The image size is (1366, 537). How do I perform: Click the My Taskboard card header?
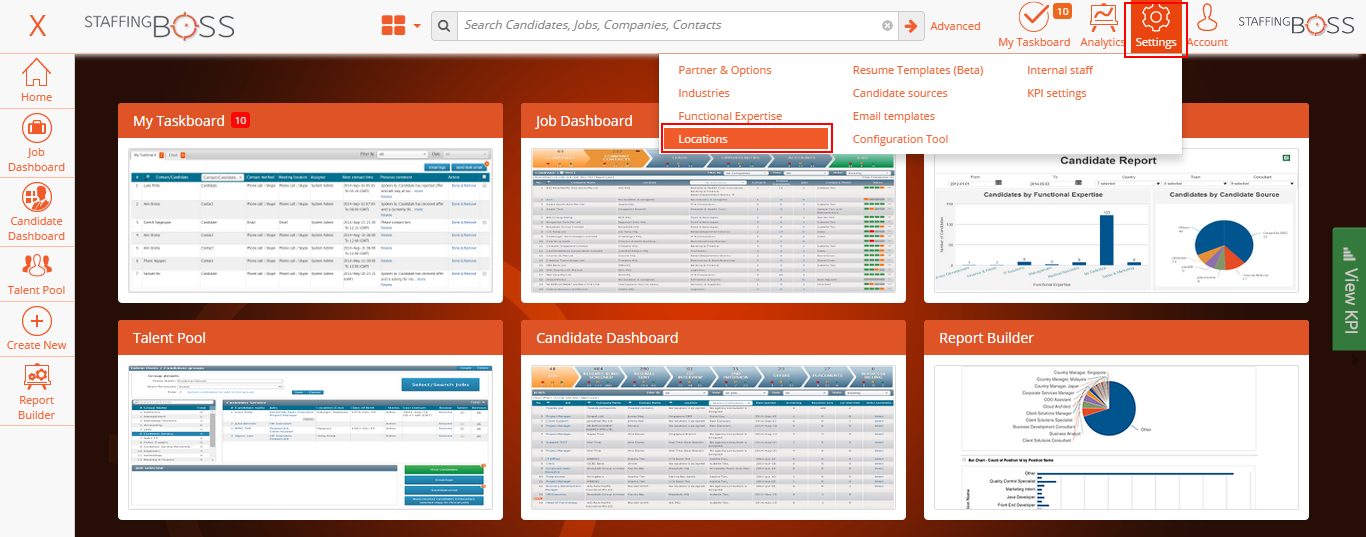[x=310, y=121]
